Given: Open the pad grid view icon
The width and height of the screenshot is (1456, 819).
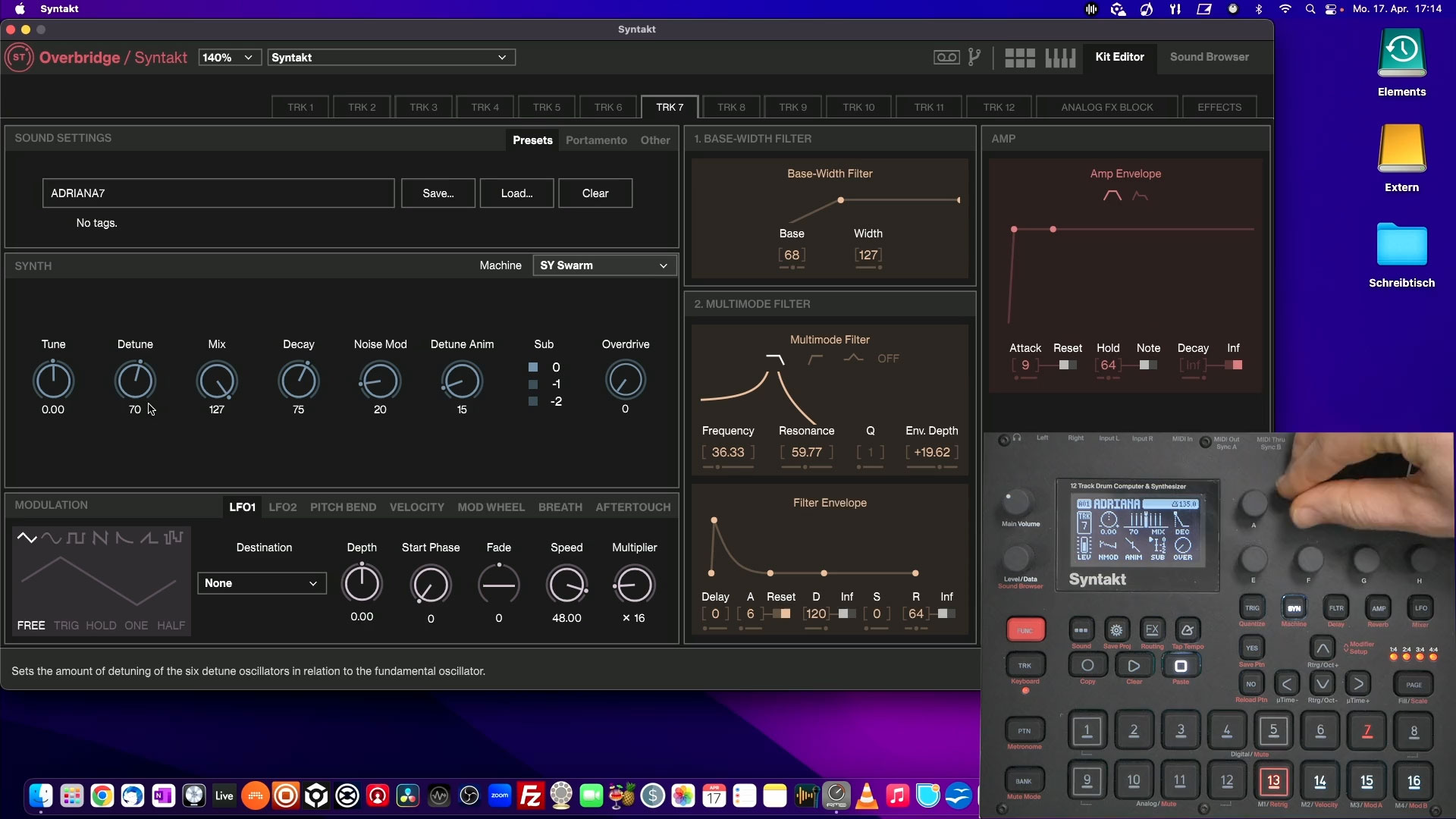Looking at the screenshot, I should (x=1020, y=58).
